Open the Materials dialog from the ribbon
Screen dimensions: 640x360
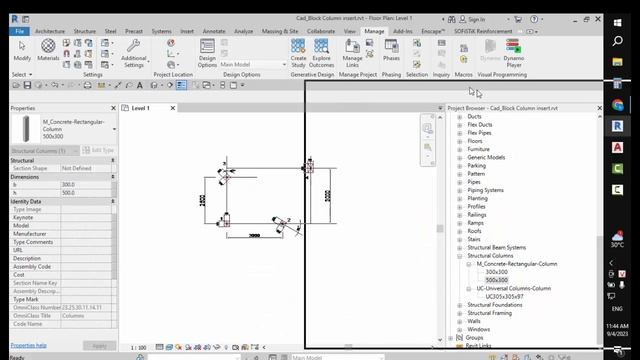pyautogui.click(x=48, y=50)
